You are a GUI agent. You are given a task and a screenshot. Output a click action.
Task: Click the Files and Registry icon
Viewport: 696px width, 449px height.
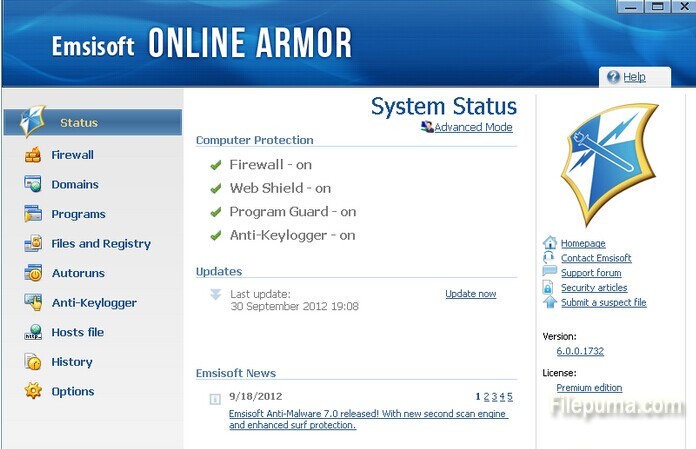tap(33, 243)
